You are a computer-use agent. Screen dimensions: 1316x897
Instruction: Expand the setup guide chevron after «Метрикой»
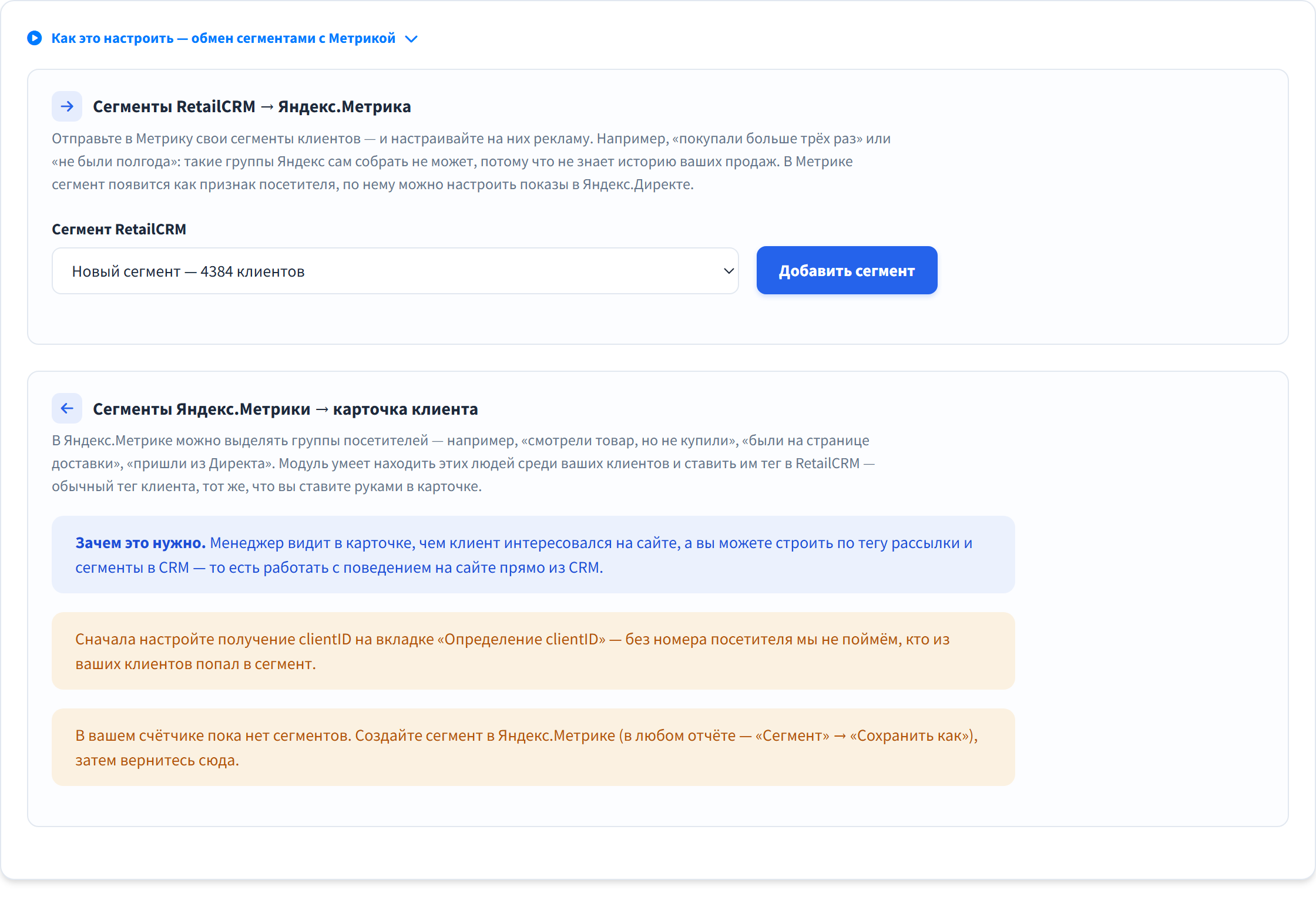coord(411,39)
